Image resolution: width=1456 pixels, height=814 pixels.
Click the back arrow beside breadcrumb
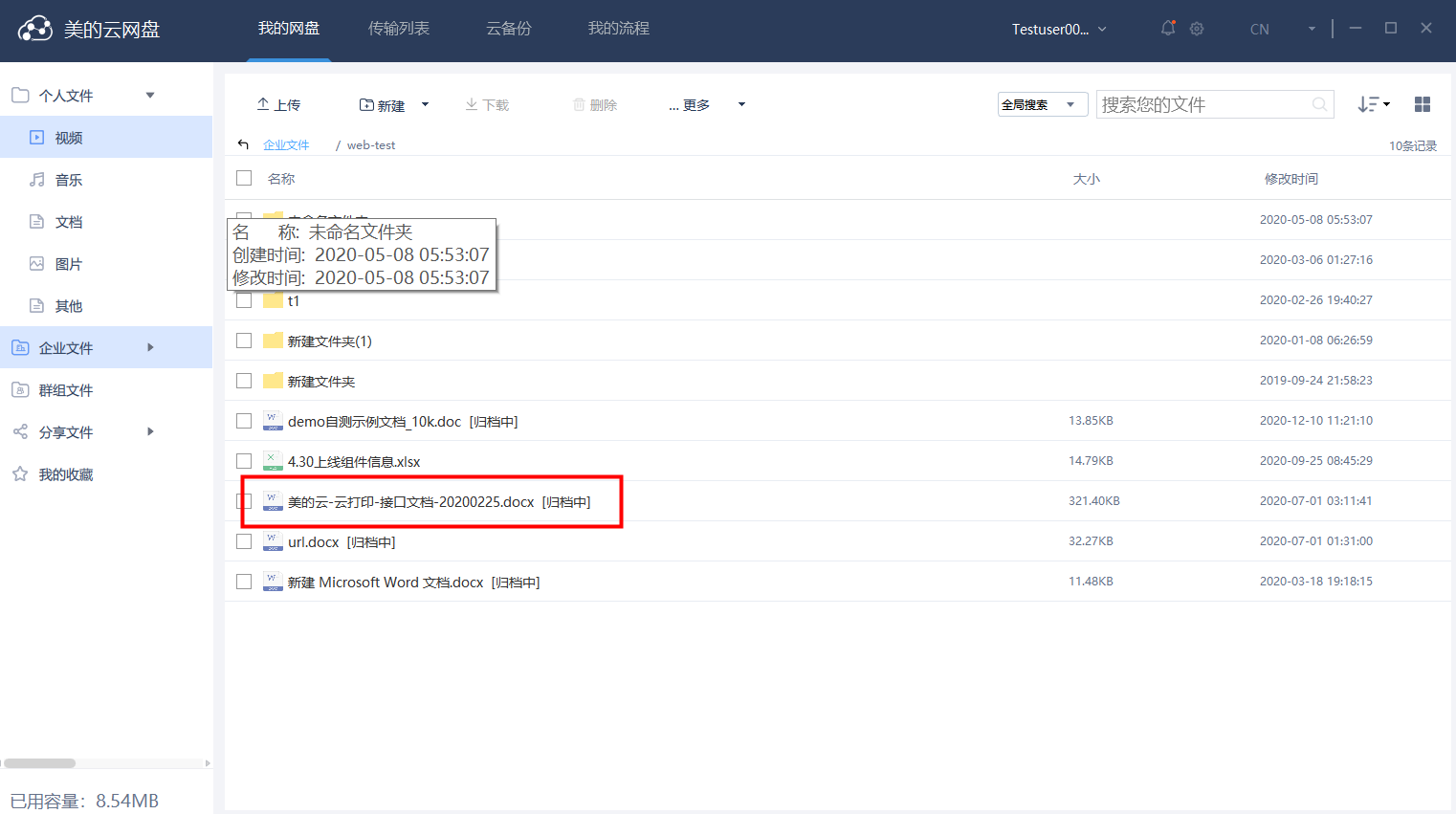click(x=243, y=144)
